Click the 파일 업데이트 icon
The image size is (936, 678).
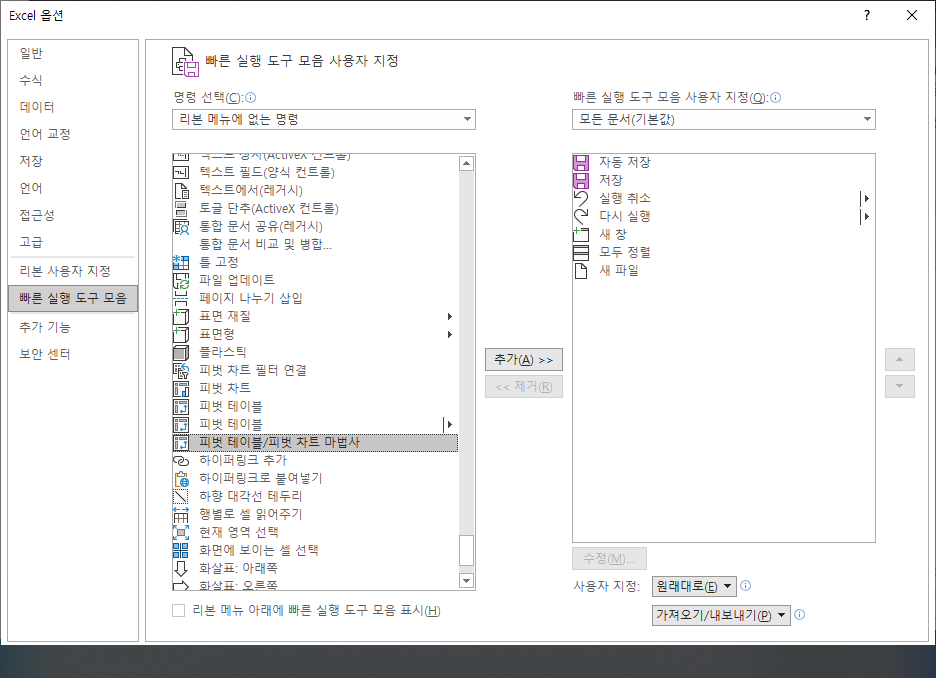click(181, 280)
